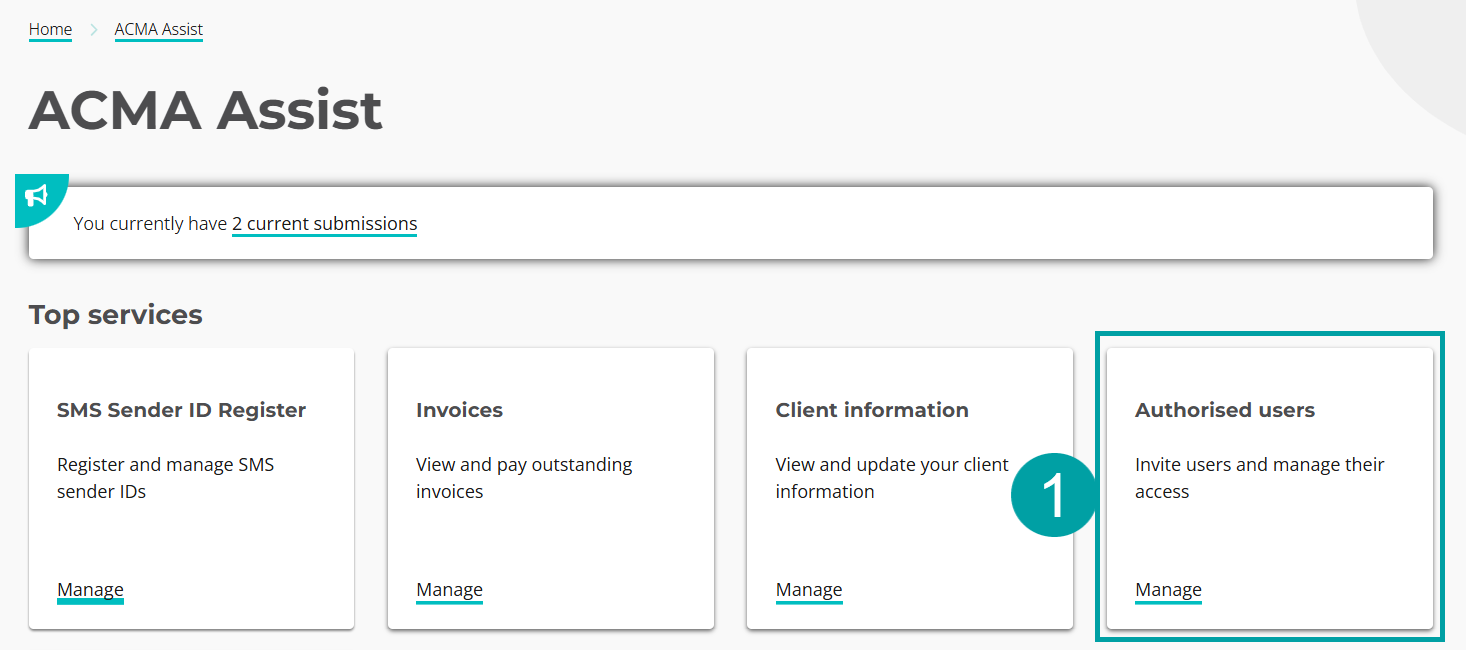Click the megaphone announcement icon
The width and height of the screenshot is (1466, 650).
click(x=38, y=198)
